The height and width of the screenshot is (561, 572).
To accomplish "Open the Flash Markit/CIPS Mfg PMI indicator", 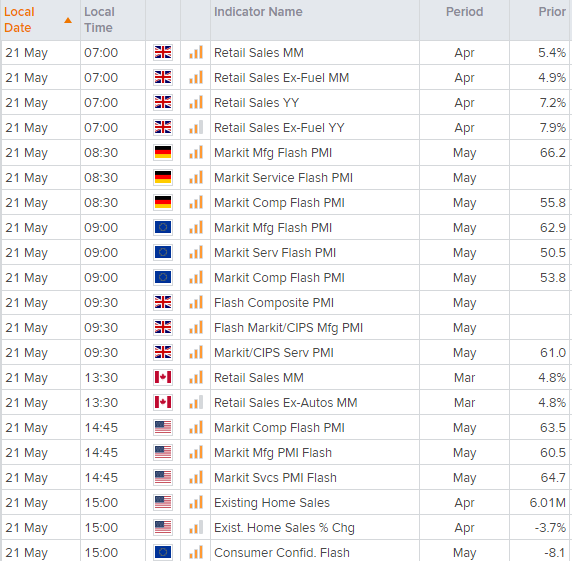I will [289, 328].
